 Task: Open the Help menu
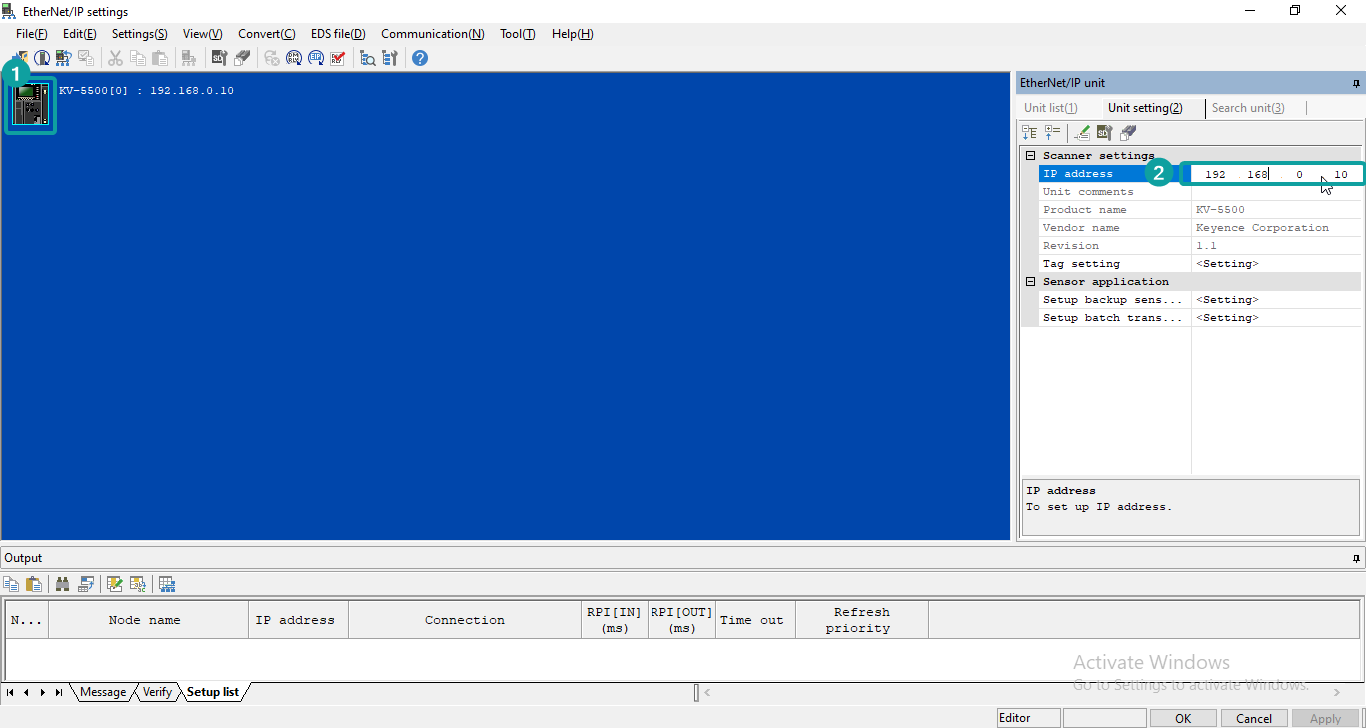(573, 34)
